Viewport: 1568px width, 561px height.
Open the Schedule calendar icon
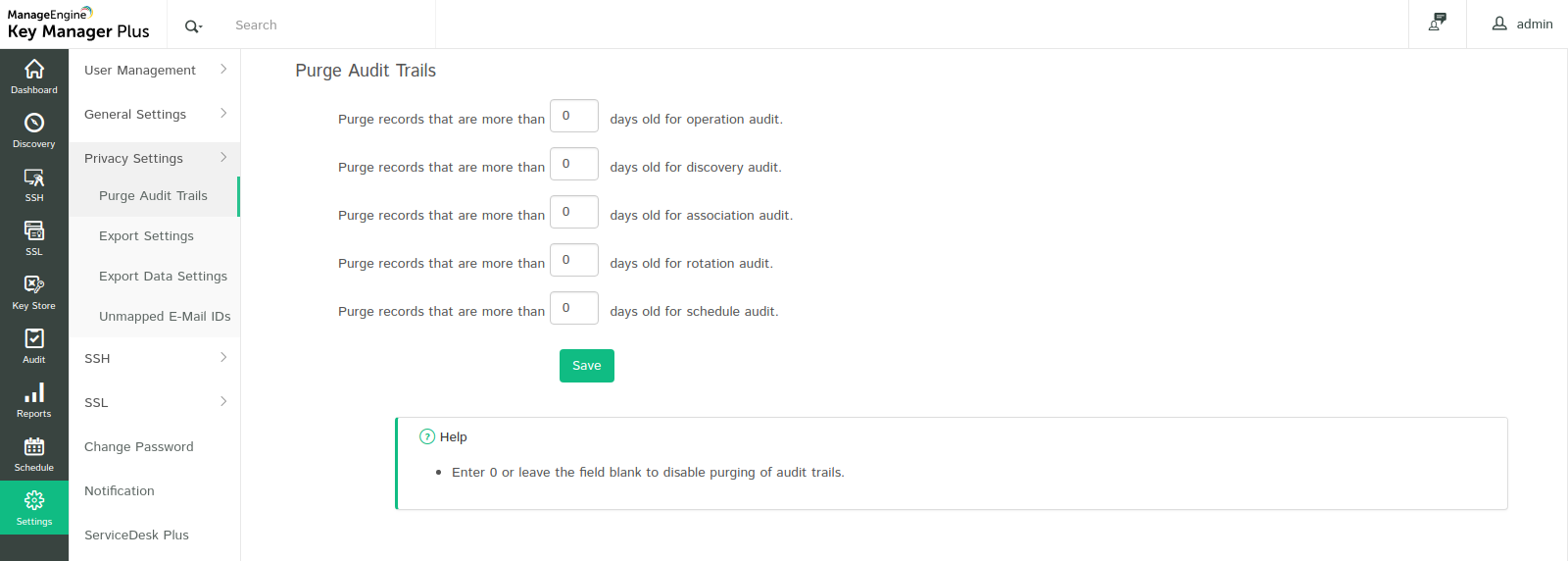coord(34,448)
